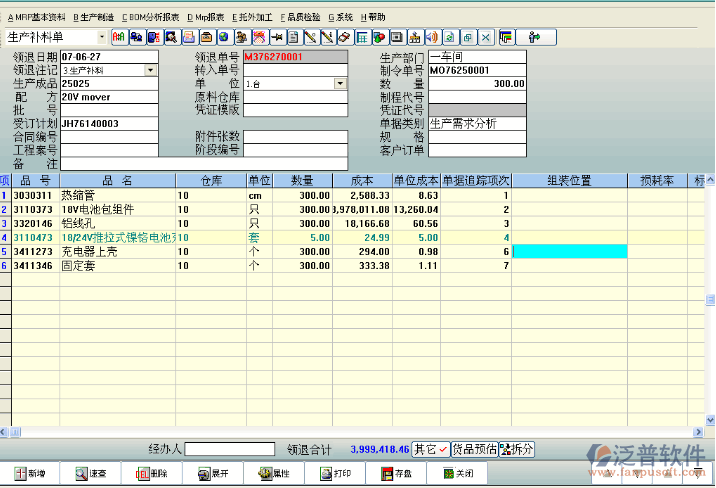Click the 经办人 input field
The height and width of the screenshot is (488, 716).
click(x=228, y=450)
